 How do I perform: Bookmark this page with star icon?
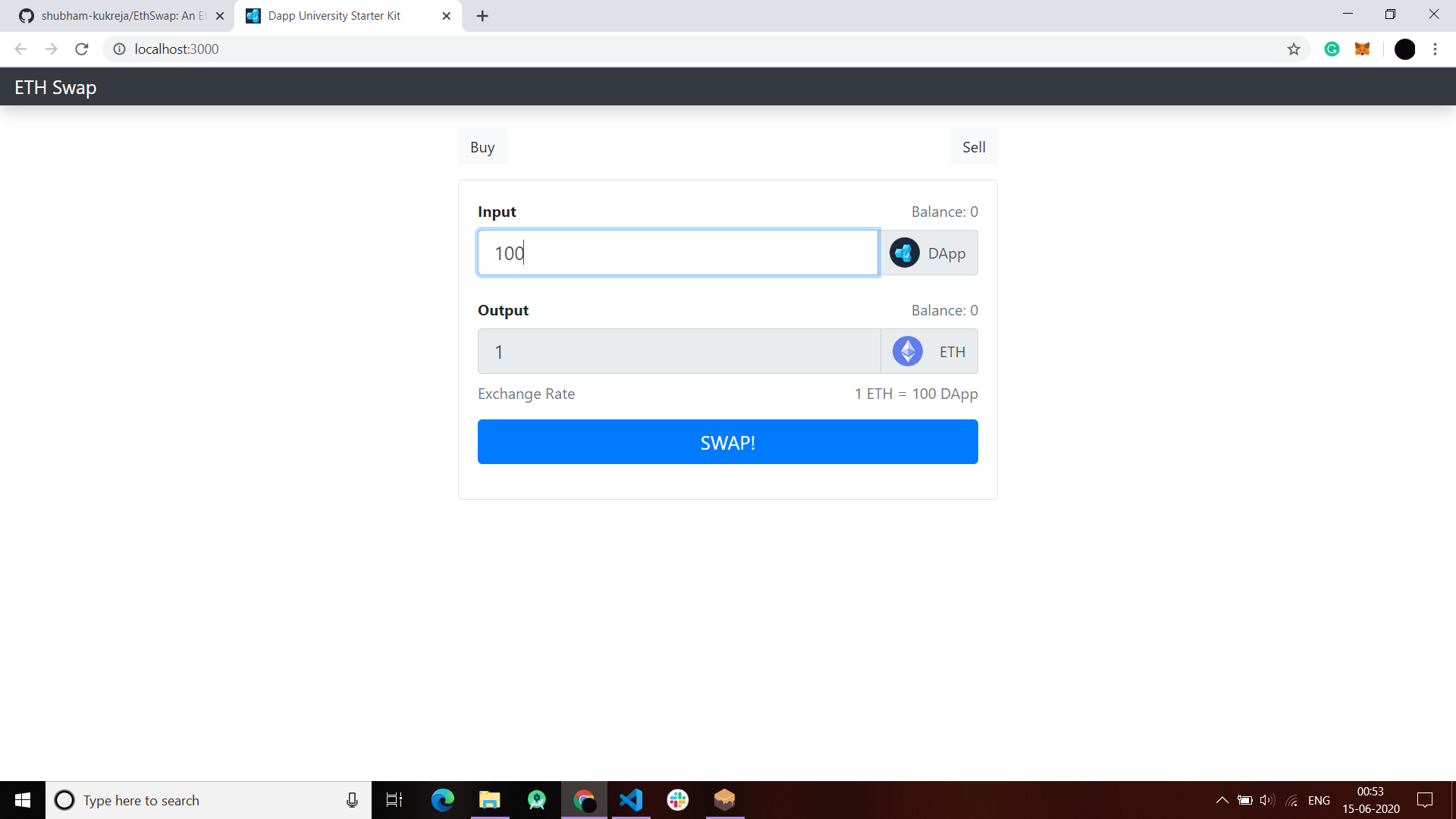pos(1294,49)
